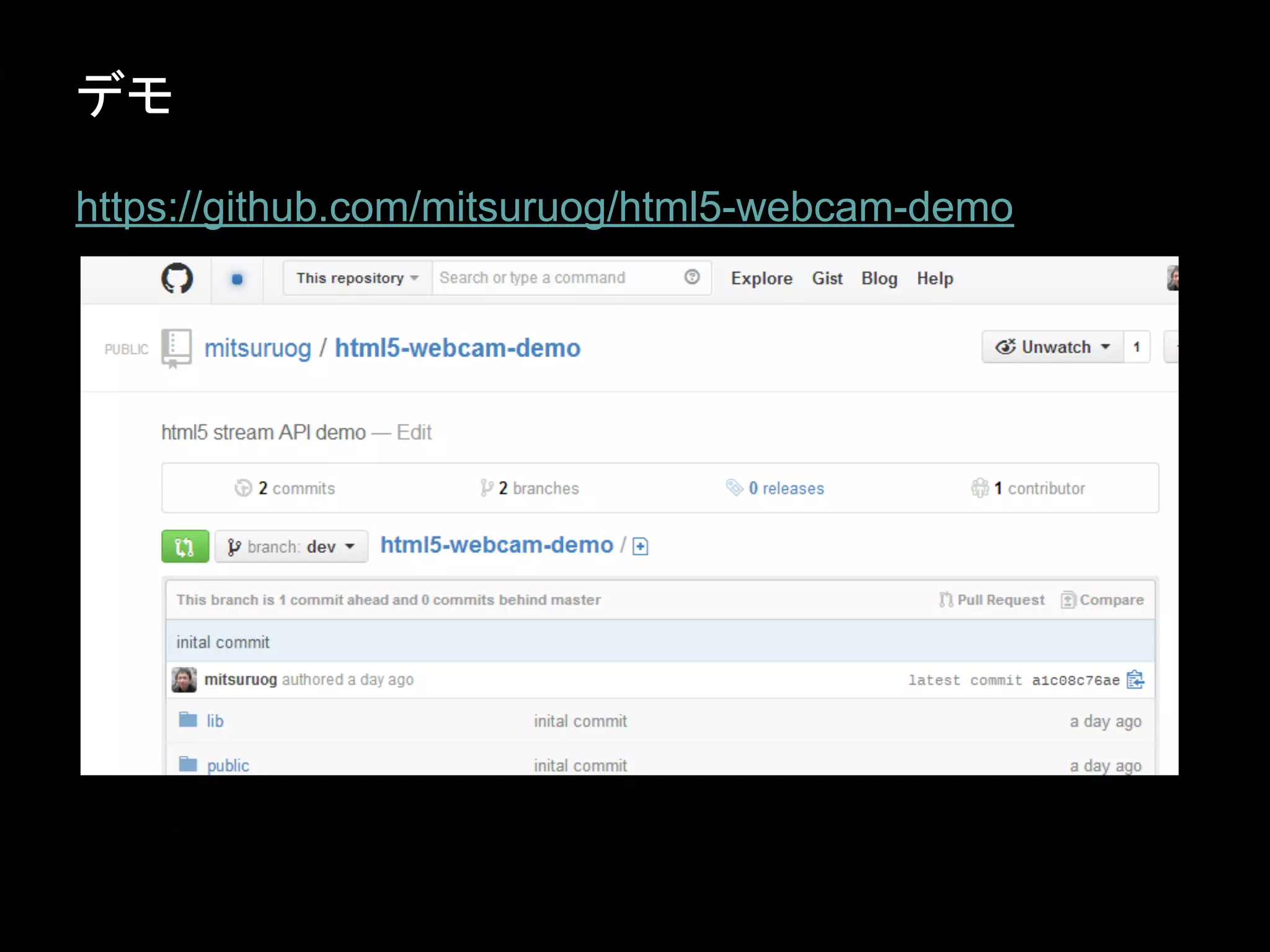Open the lib row's inital commit message
The width and height of the screenshot is (1270, 952).
pos(580,721)
